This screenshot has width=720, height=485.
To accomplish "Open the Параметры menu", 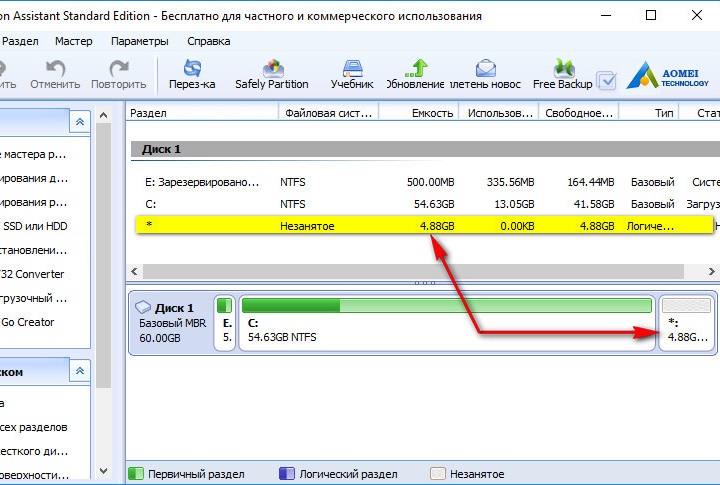I will coord(140,41).
